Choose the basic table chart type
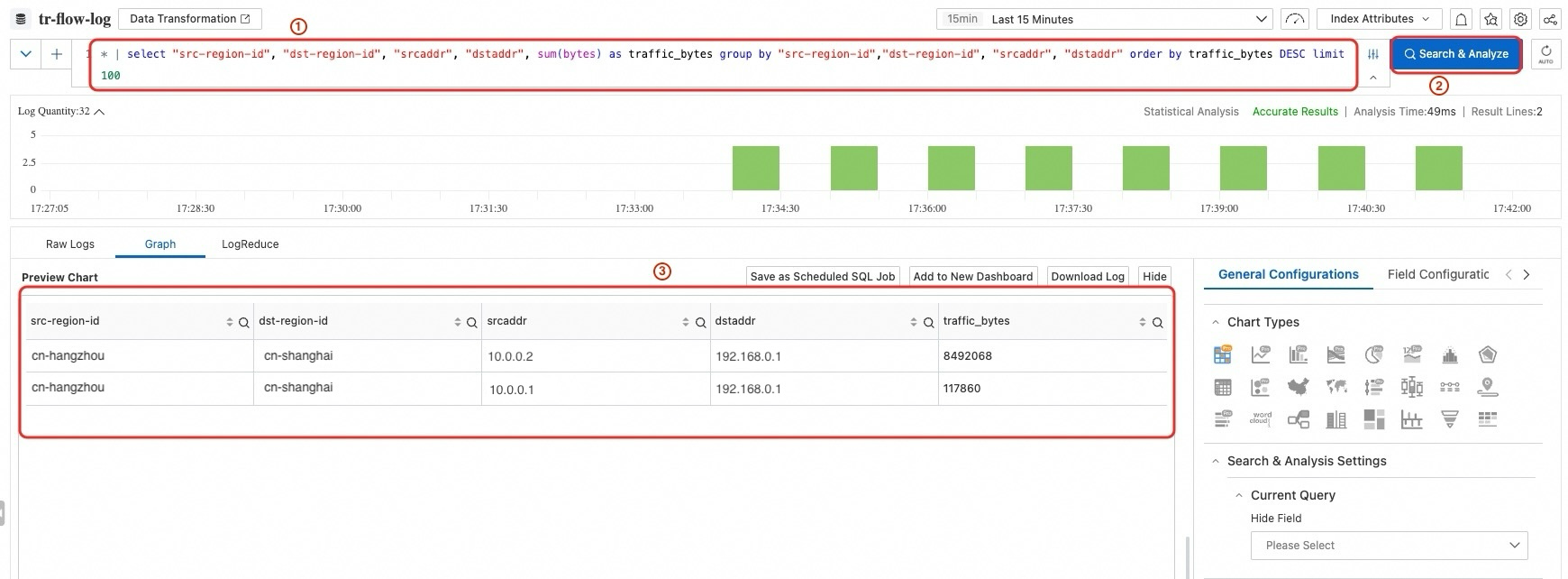 point(1223,388)
